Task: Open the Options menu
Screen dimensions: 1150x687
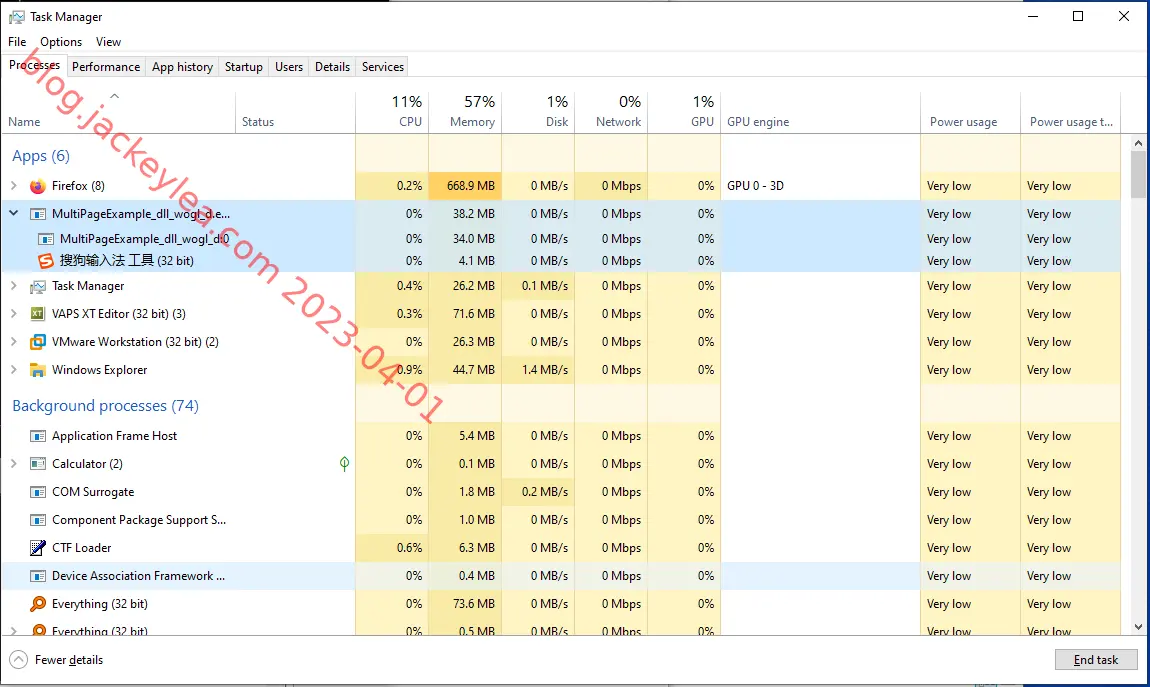Action: (x=61, y=42)
